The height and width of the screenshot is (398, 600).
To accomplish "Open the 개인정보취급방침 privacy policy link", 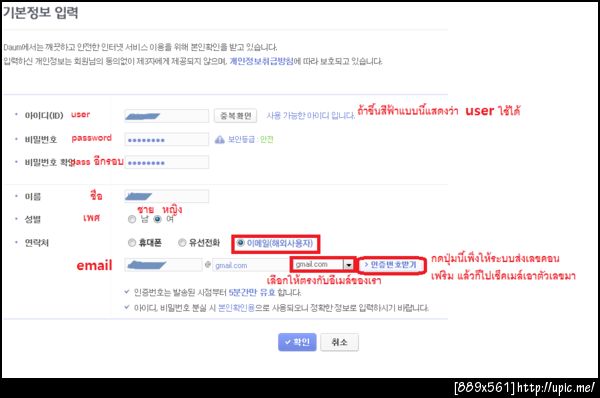I will tap(261, 61).
